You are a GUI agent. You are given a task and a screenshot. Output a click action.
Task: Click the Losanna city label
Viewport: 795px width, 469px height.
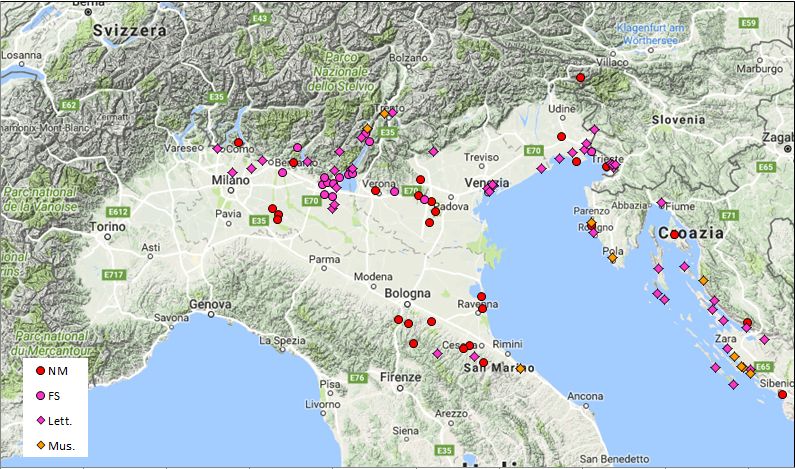pos(21,55)
